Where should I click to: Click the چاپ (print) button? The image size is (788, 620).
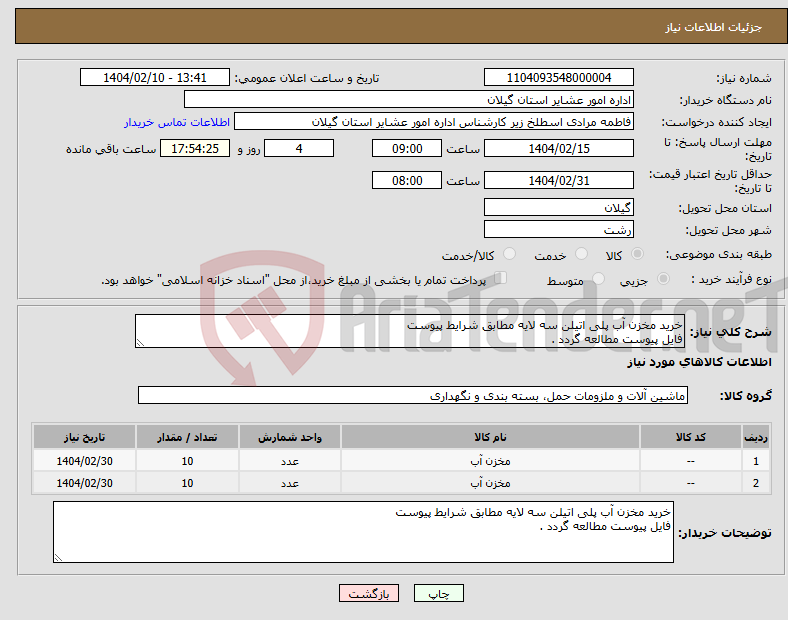[x=438, y=593]
